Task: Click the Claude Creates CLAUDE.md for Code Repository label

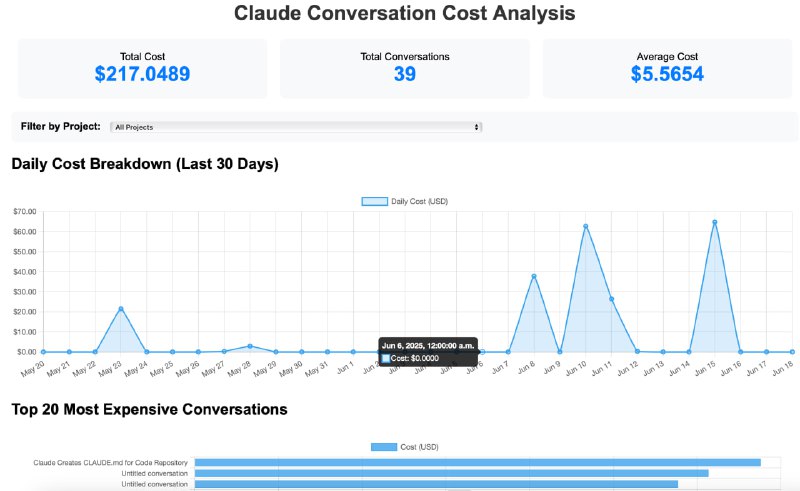Action: (x=111, y=462)
